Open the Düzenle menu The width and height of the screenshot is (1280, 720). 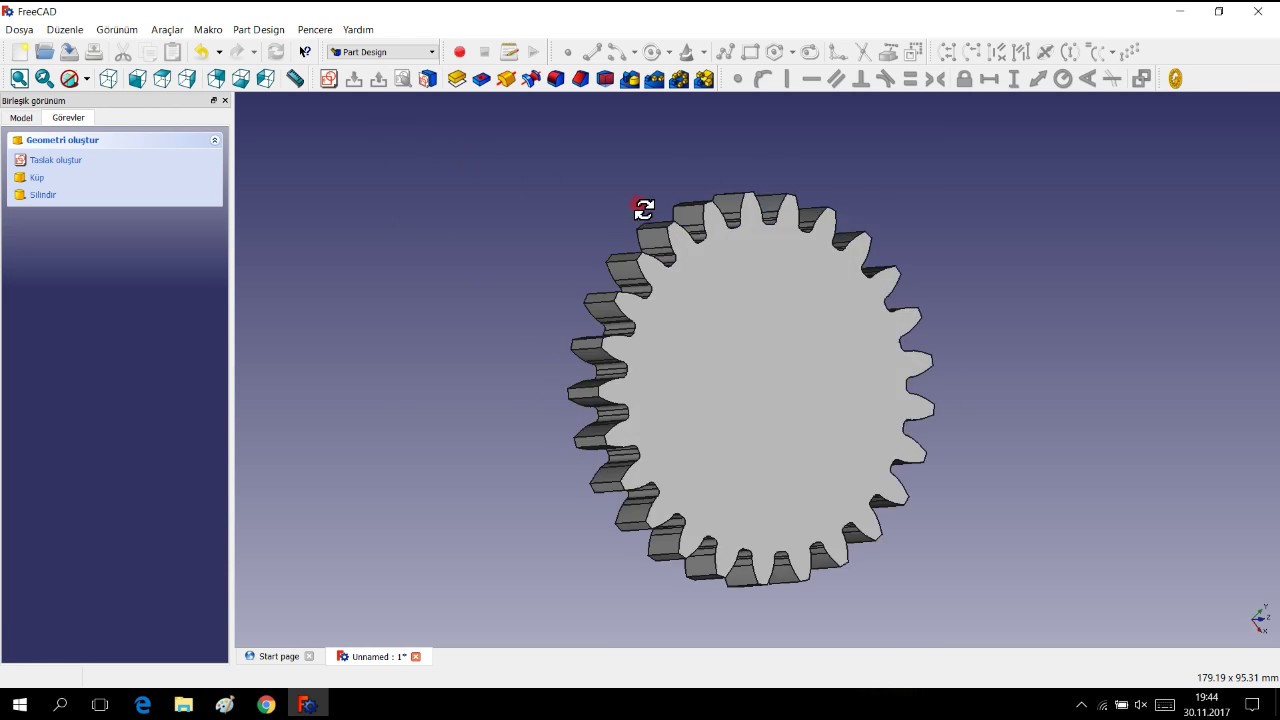65,30
